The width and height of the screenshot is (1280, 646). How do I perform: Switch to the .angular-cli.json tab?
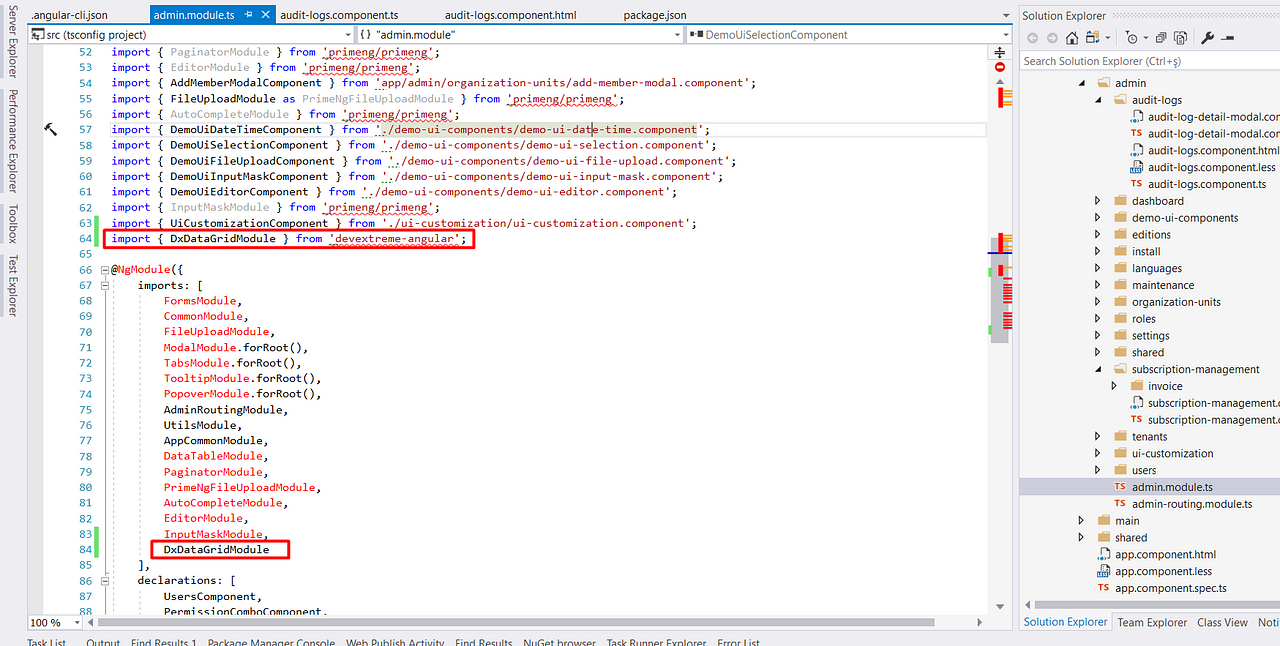pyautogui.click(x=70, y=15)
